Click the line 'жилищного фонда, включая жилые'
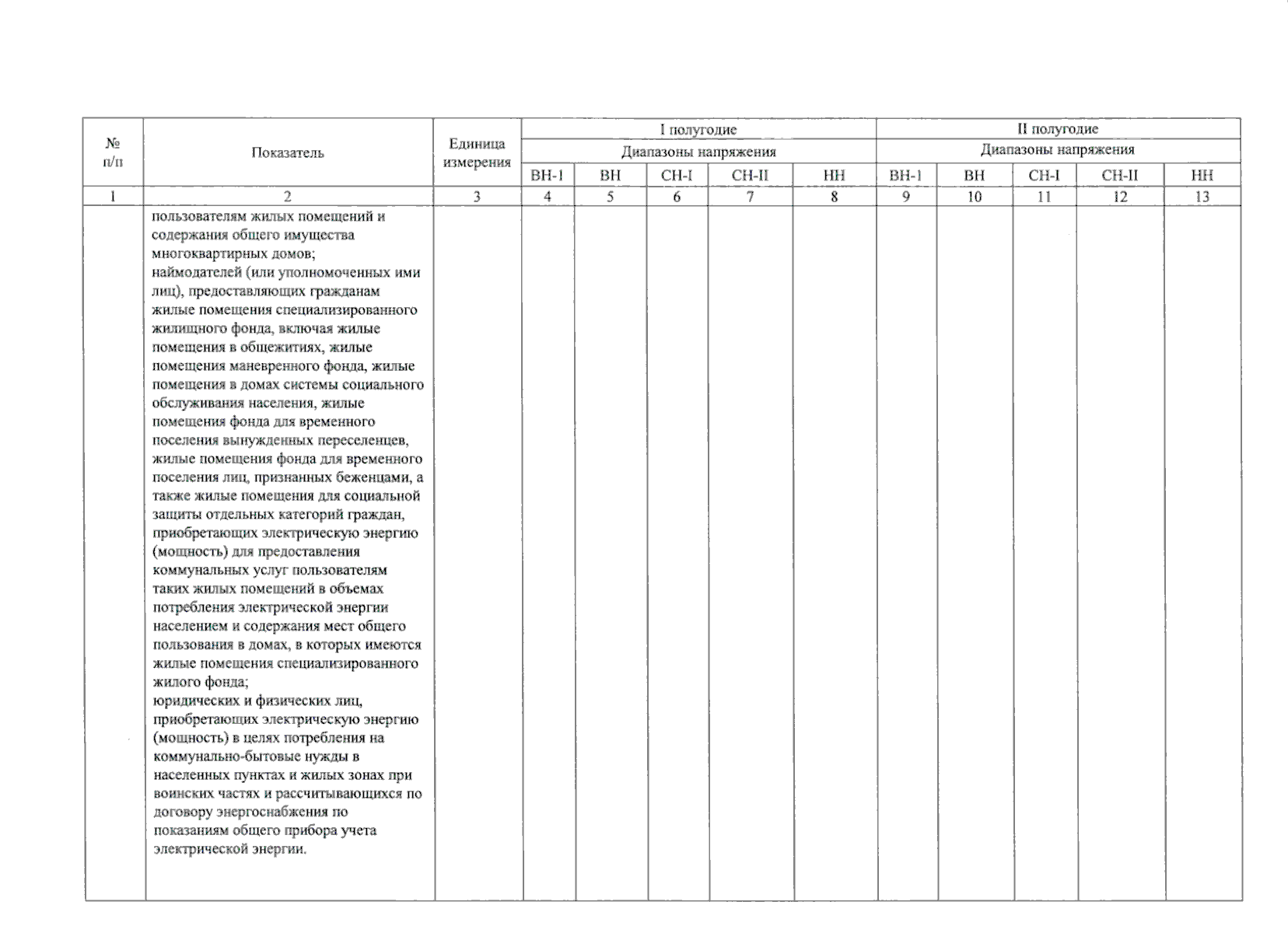This screenshot has height=933, width=1288. [x=266, y=328]
